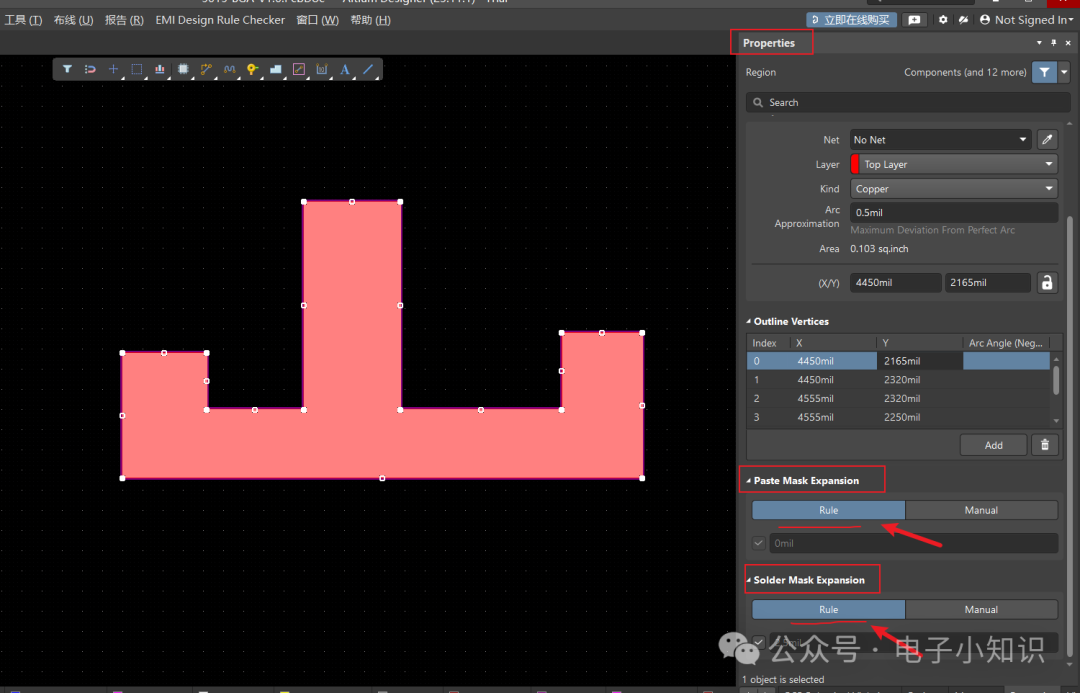Collapse the Outline Vertices section
Screen dimensions: 1080x693
(749, 322)
